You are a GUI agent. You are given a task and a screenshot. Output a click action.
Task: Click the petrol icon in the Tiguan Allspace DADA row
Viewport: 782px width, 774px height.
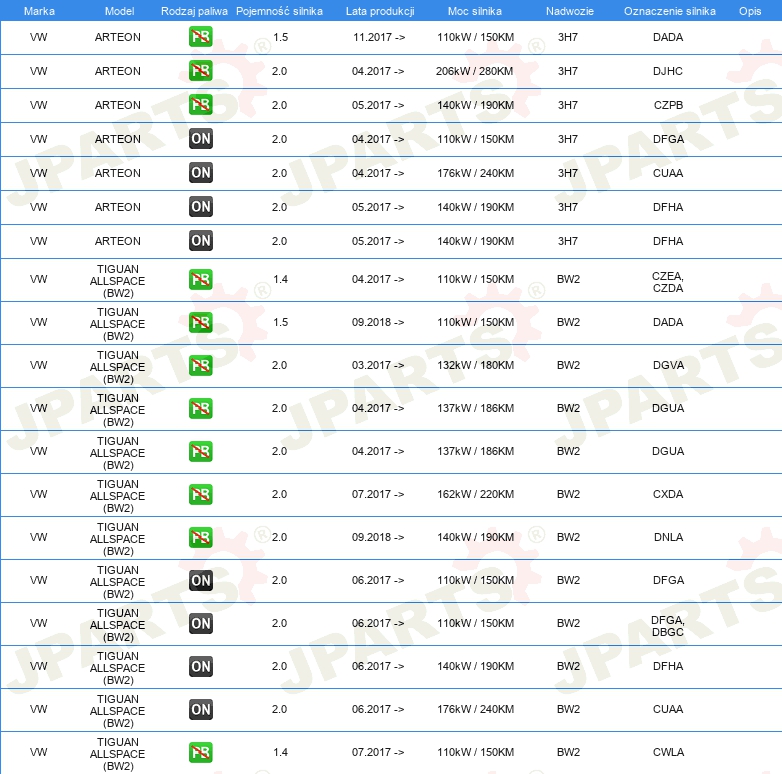pyautogui.click(x=200, y=322)
